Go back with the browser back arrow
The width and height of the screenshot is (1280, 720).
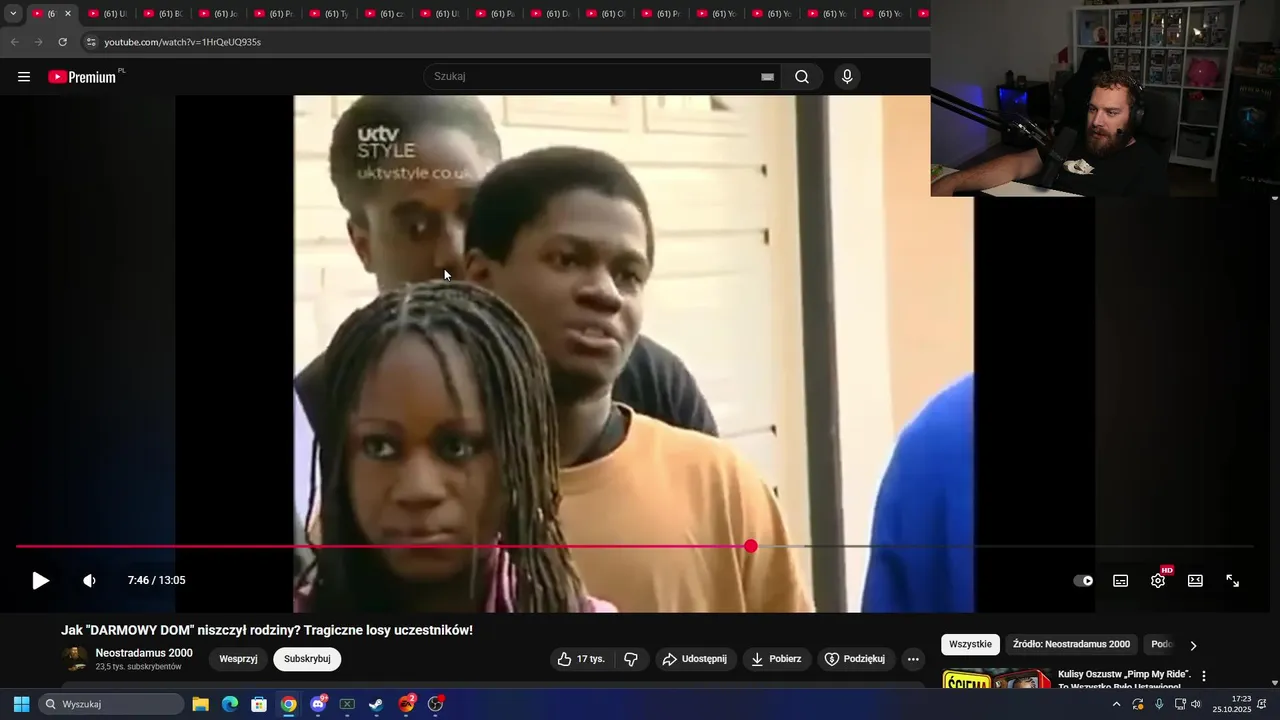pos(14,42)
